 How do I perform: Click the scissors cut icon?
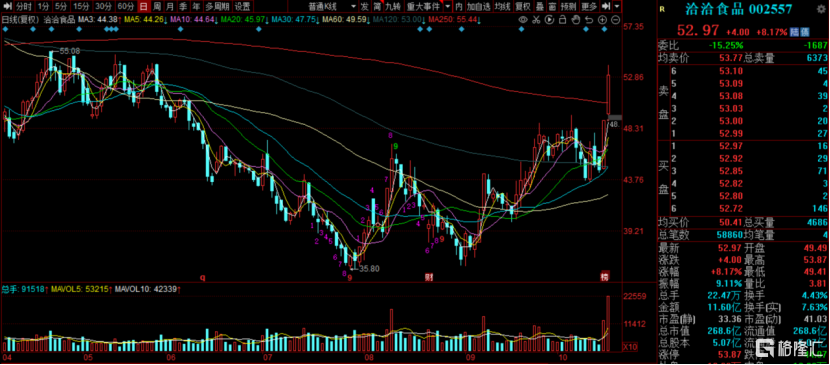(x=536, y=20)
